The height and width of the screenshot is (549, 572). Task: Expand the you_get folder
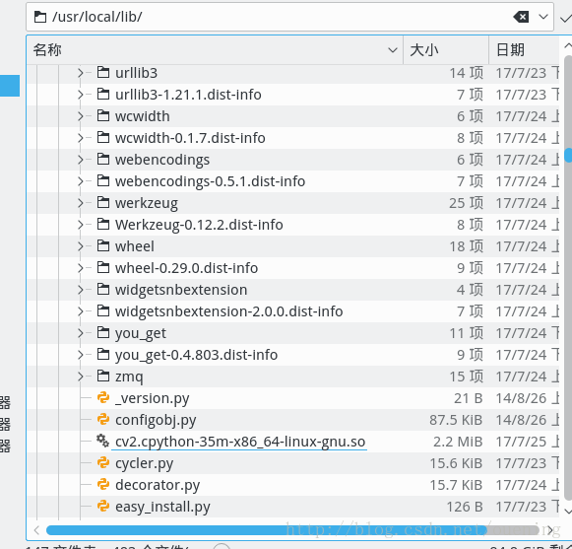(x=81, y=333)
